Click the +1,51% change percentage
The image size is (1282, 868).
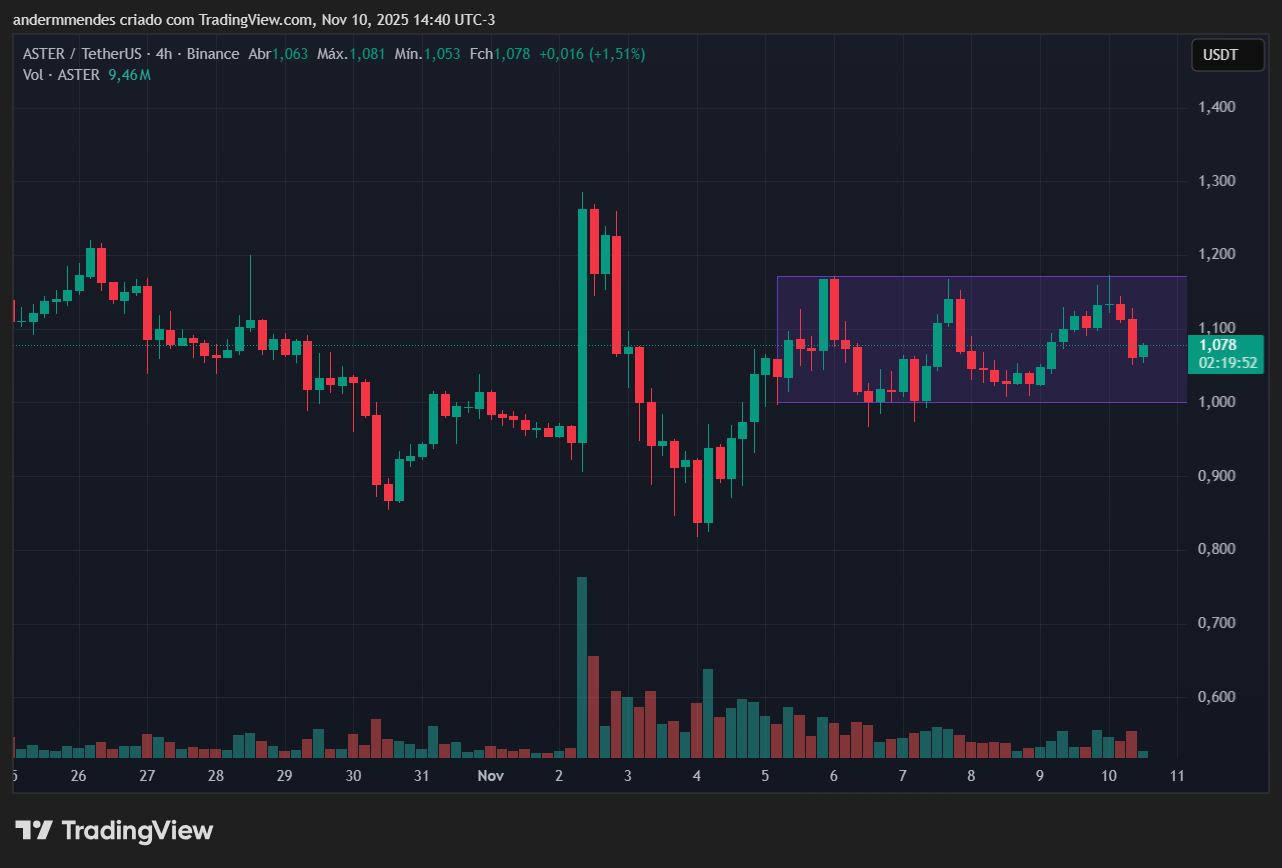coord(617,54)
